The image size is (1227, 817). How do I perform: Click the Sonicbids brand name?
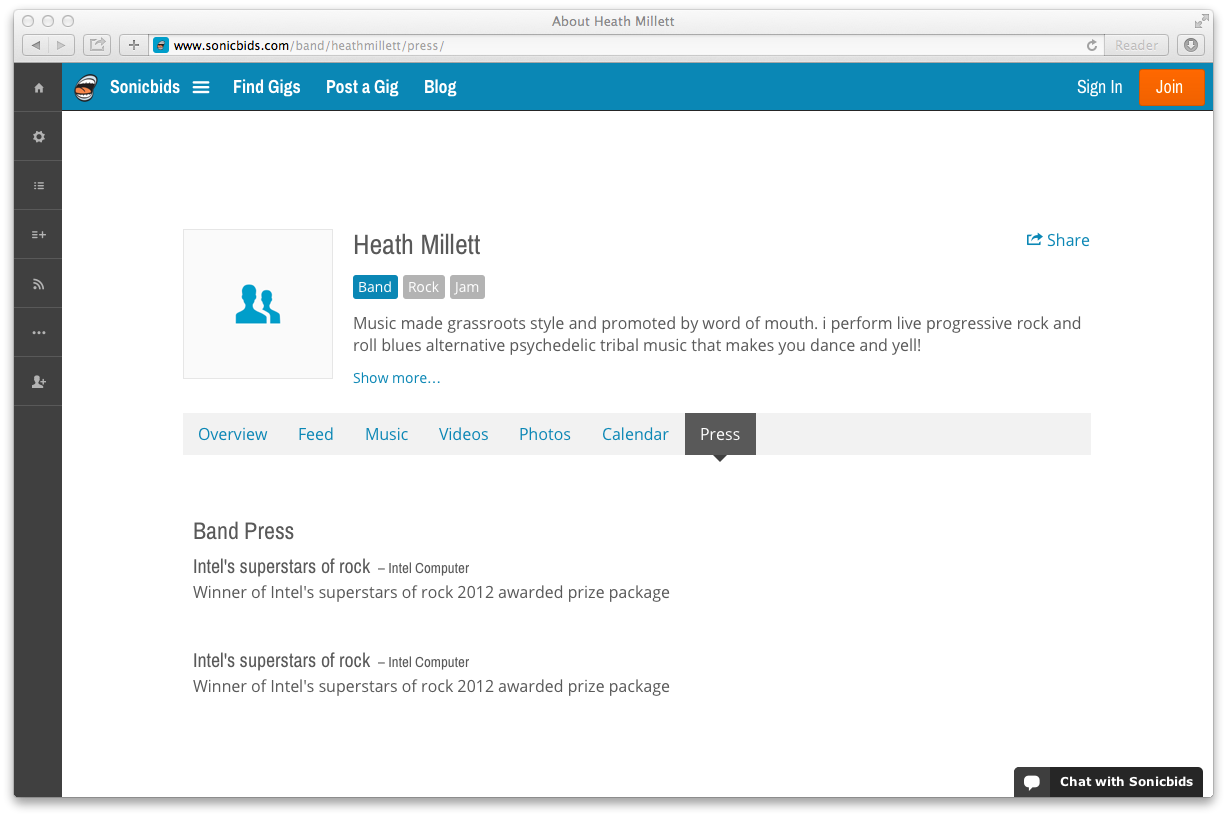145,87
